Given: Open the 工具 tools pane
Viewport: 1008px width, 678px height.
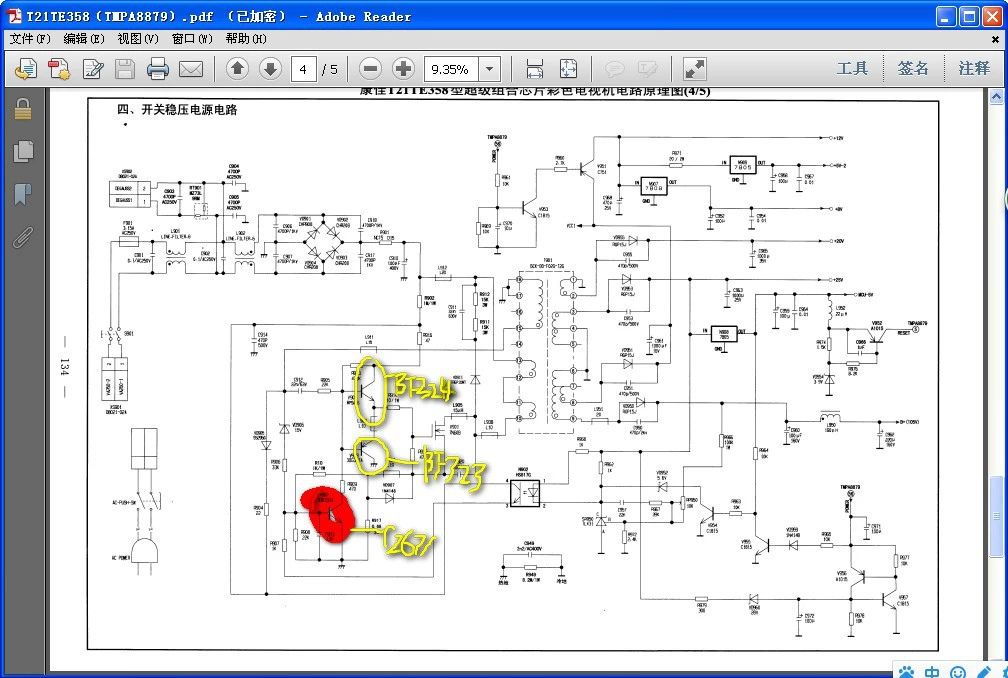Looking at the screenshot, I should coord(852,68).
